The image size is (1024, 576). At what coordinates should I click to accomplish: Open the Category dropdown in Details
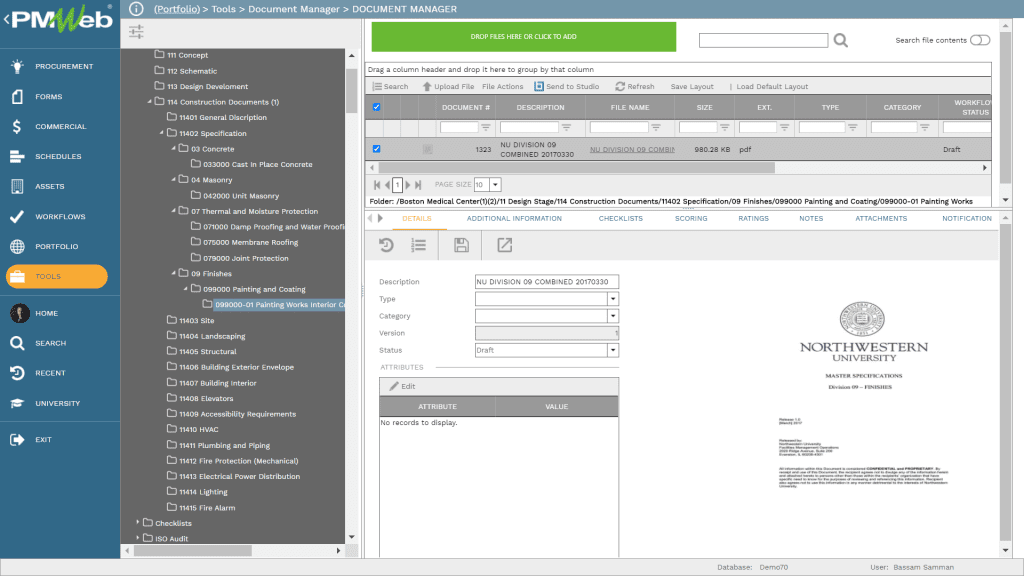[x=613, y=315]
